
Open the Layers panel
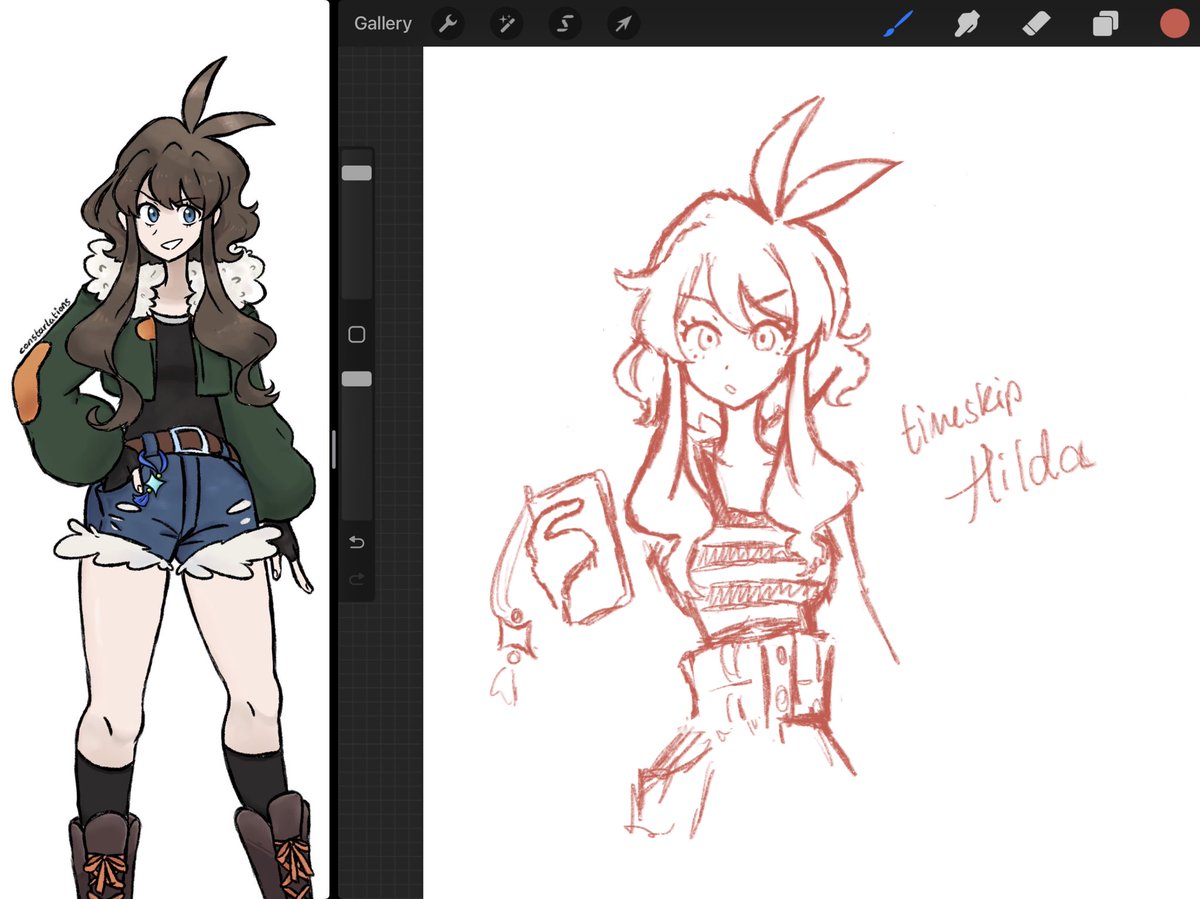(x=1105, y=24)
